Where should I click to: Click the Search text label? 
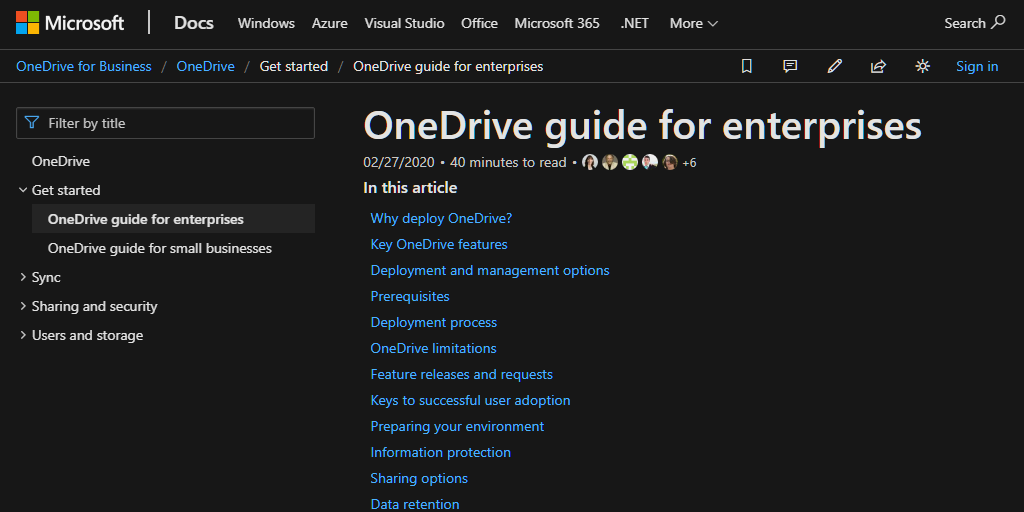[965, 24]
